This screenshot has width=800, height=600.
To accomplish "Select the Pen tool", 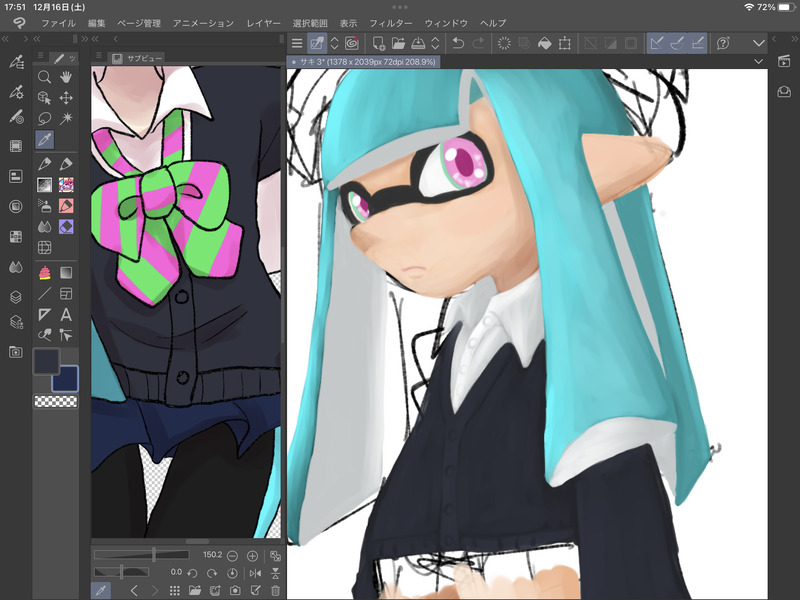I will (44, 164).
